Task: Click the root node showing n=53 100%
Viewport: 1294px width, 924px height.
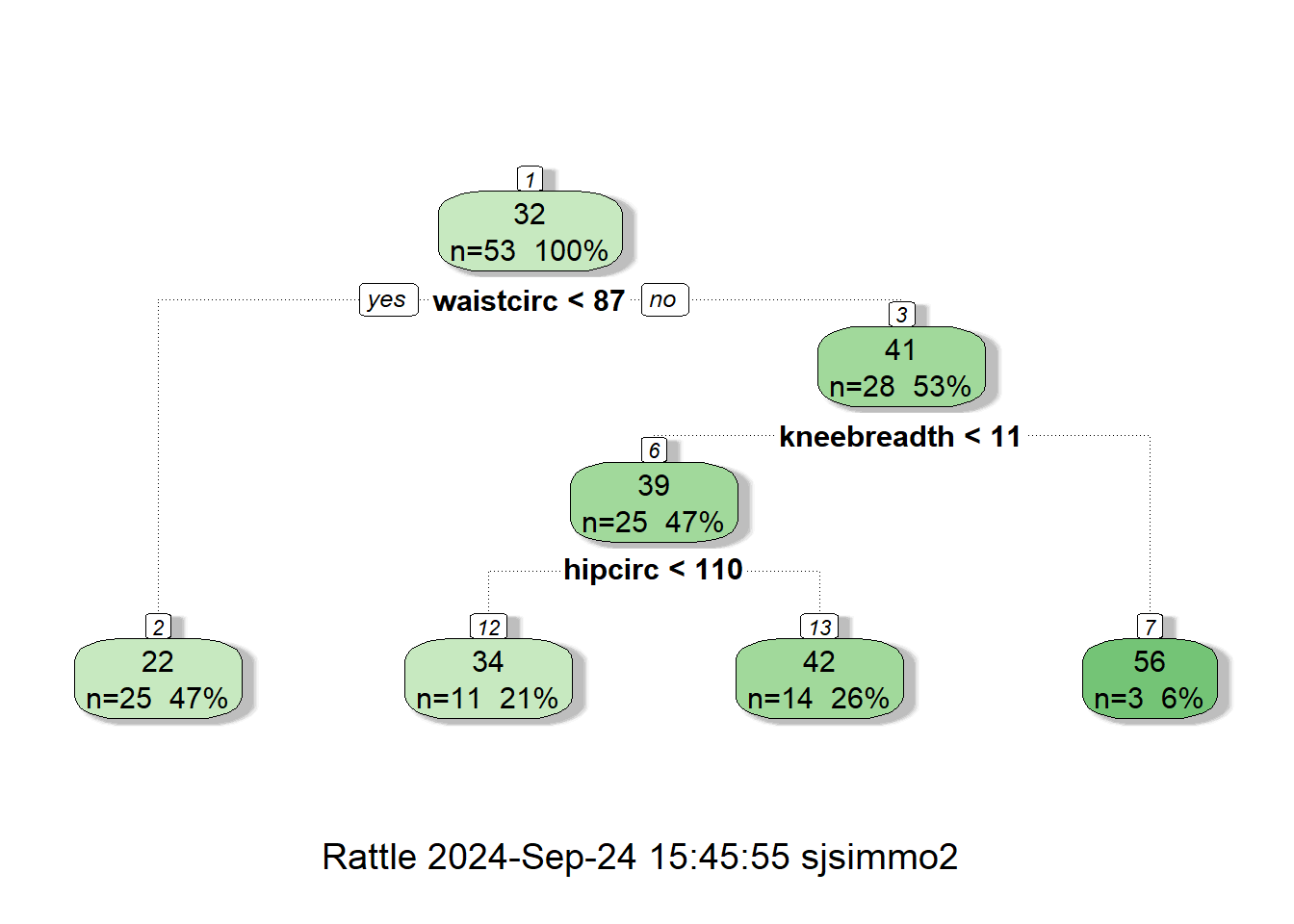Action: pos(530,232)
